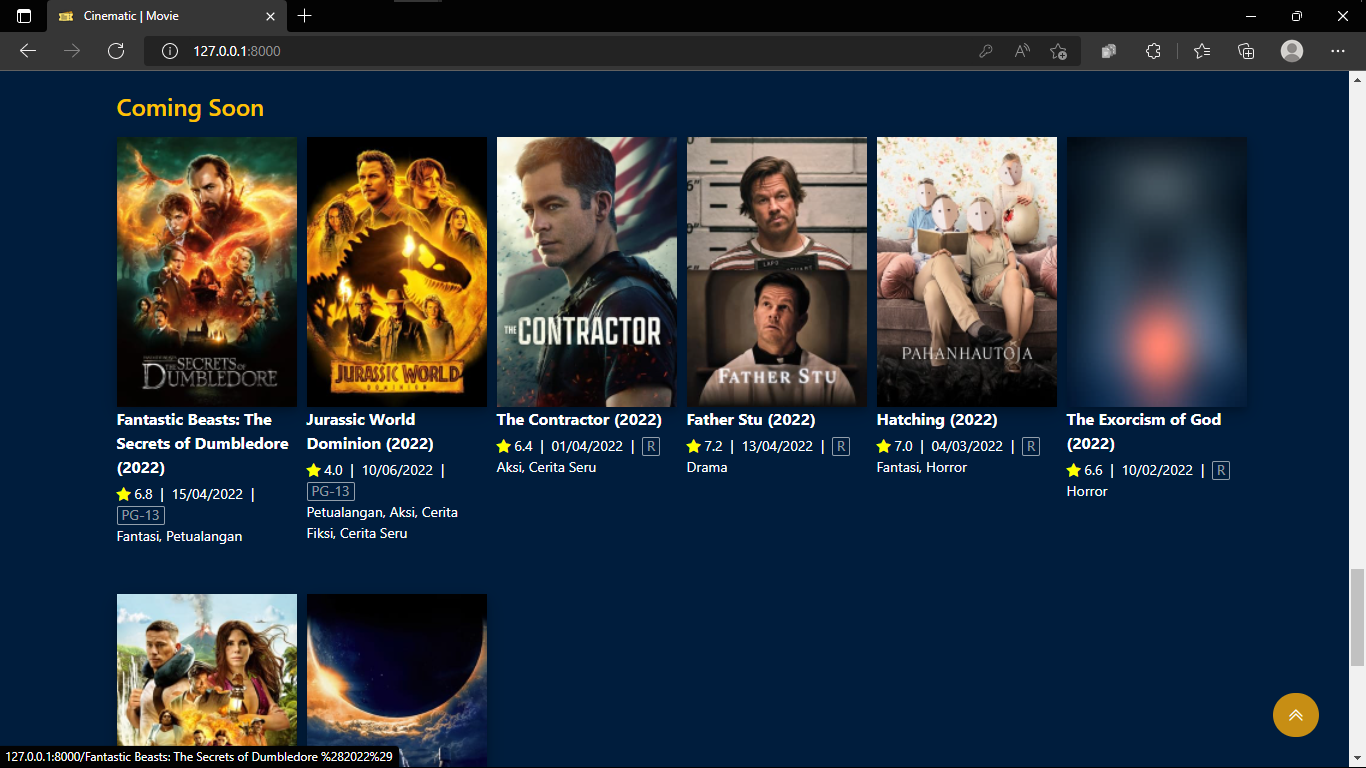Open Hatching Pahanhautoja poster

tap(967, 272)
